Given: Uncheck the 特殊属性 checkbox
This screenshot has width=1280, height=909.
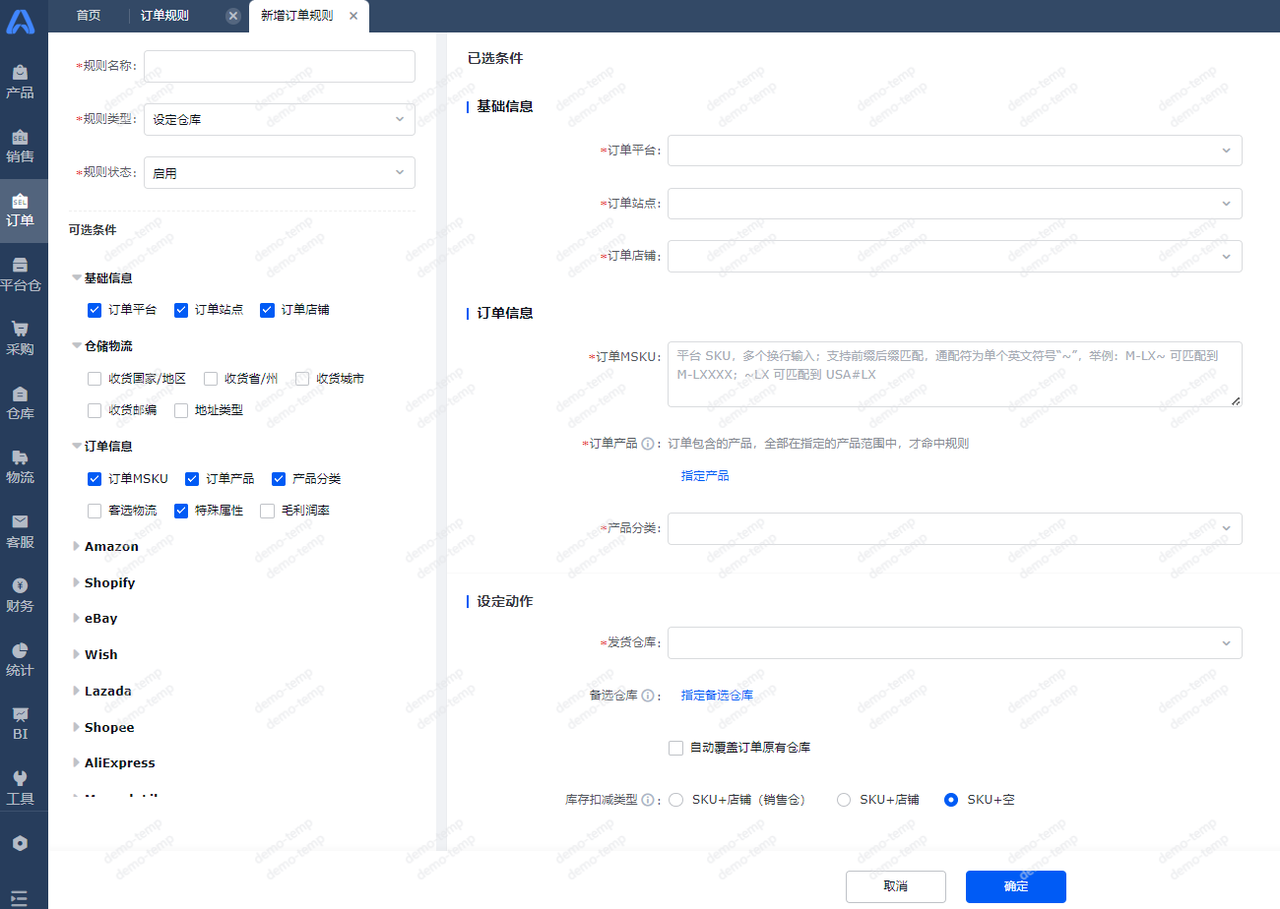Looking at the screenshot, I should [181, 511].
